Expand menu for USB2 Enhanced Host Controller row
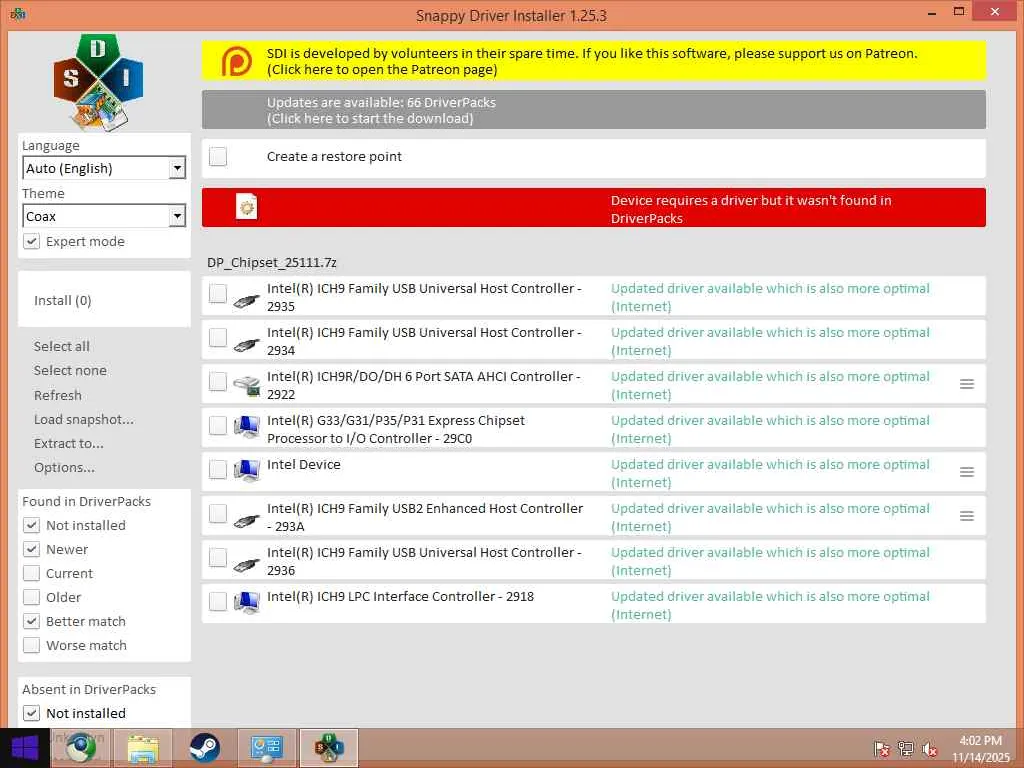The width and height of the screenshot is (1024, 768). pyautogui.click(x=967, y=517)
